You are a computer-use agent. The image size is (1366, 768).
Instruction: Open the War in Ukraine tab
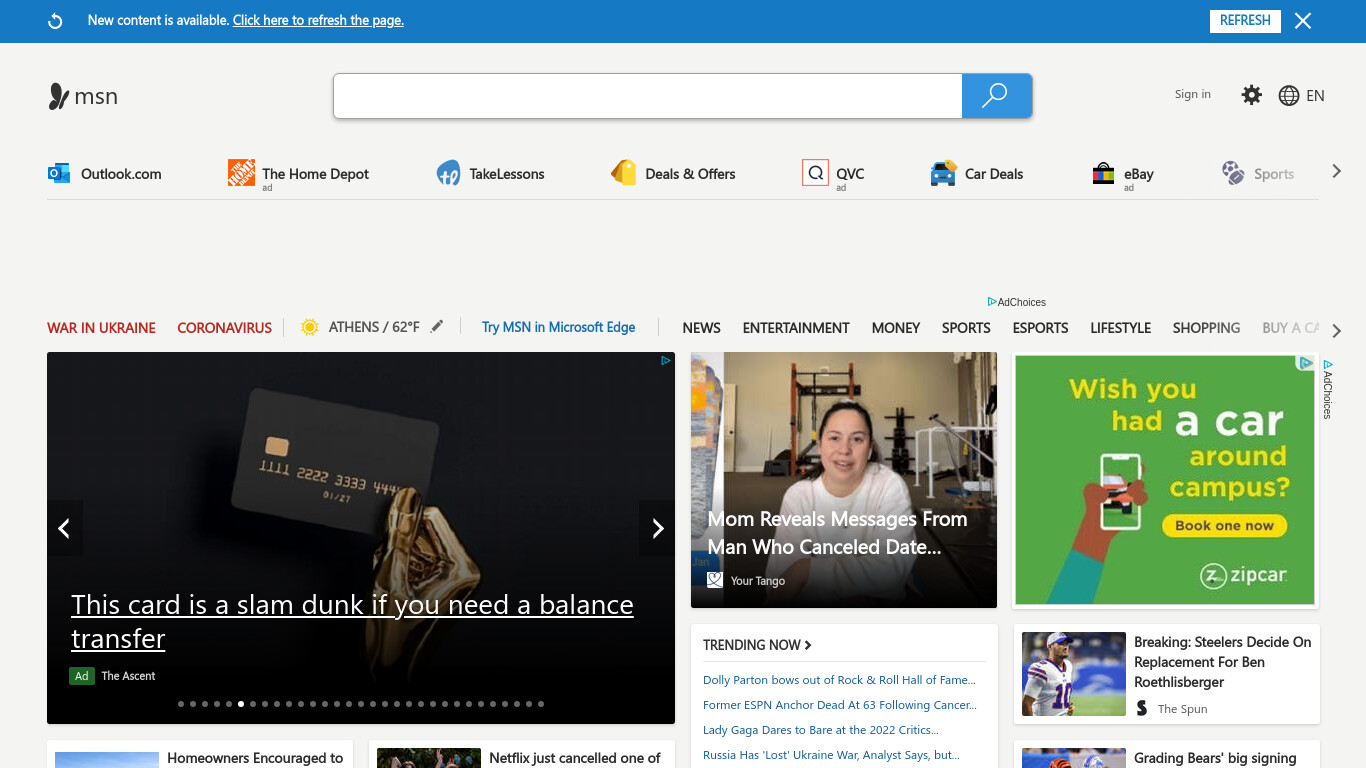click(x=101, y=328)
